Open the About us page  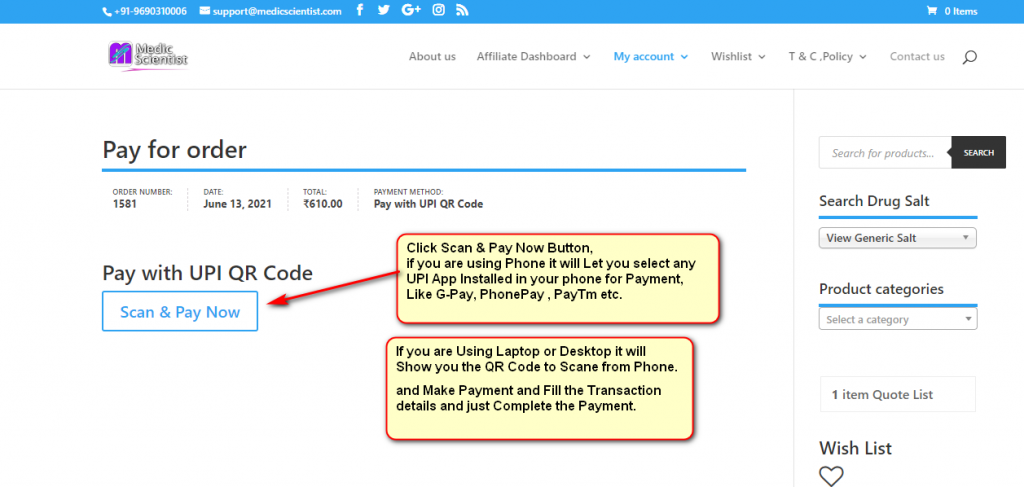point(432,57)
